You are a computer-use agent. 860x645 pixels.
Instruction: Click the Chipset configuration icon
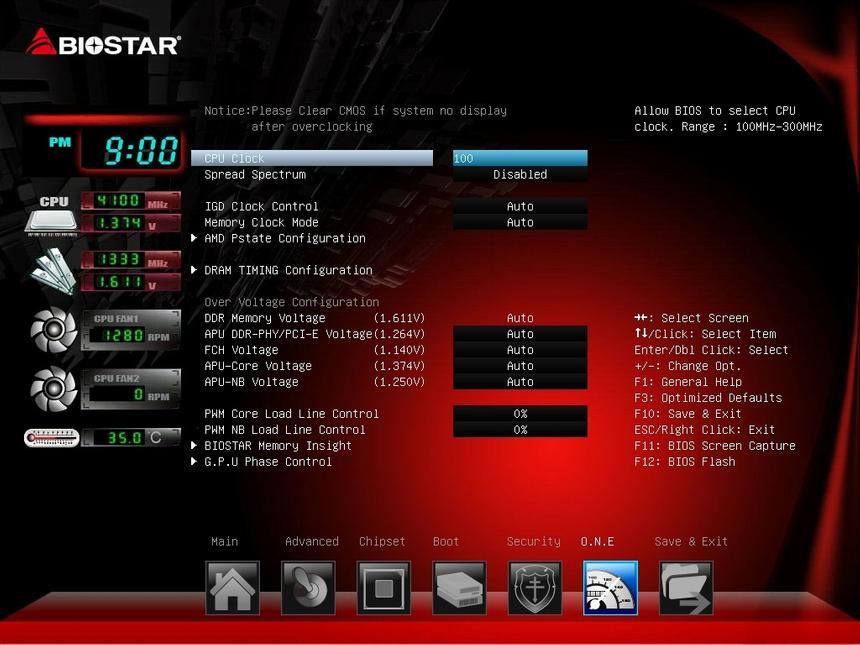(383, 588)
